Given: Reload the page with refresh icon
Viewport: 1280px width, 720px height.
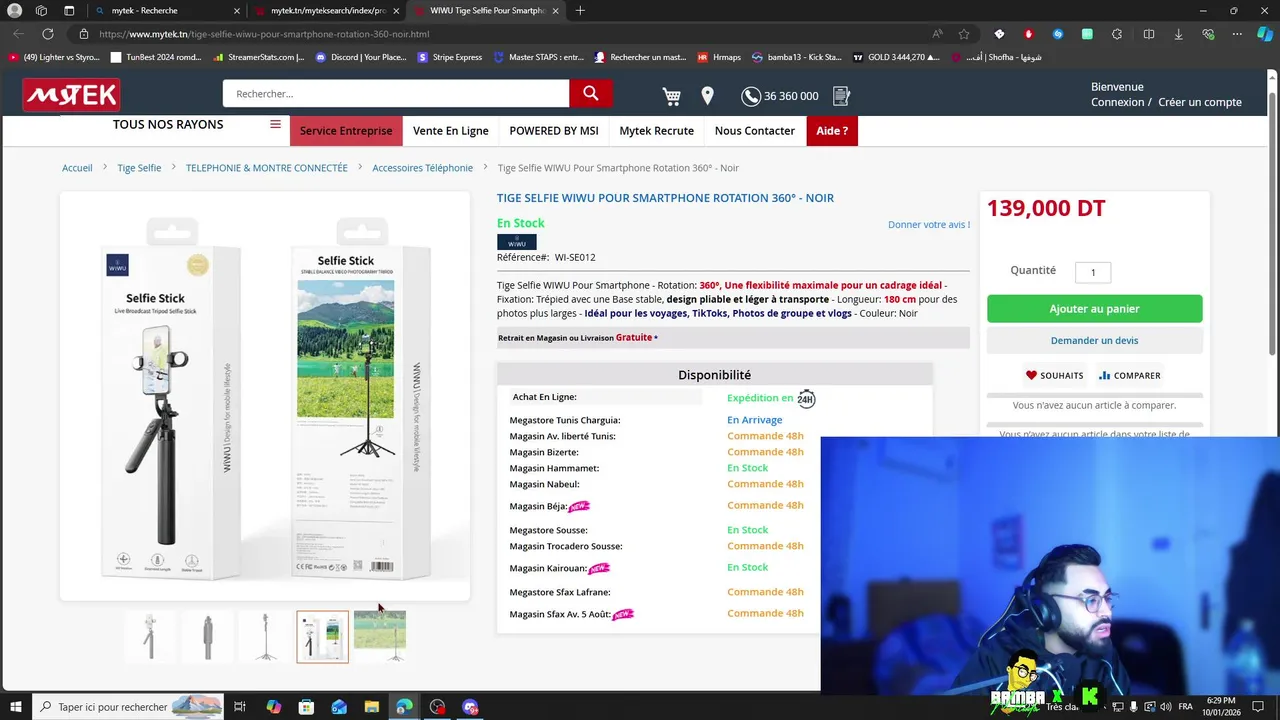Looking at the screenshot, I should [x=48, y=34].
